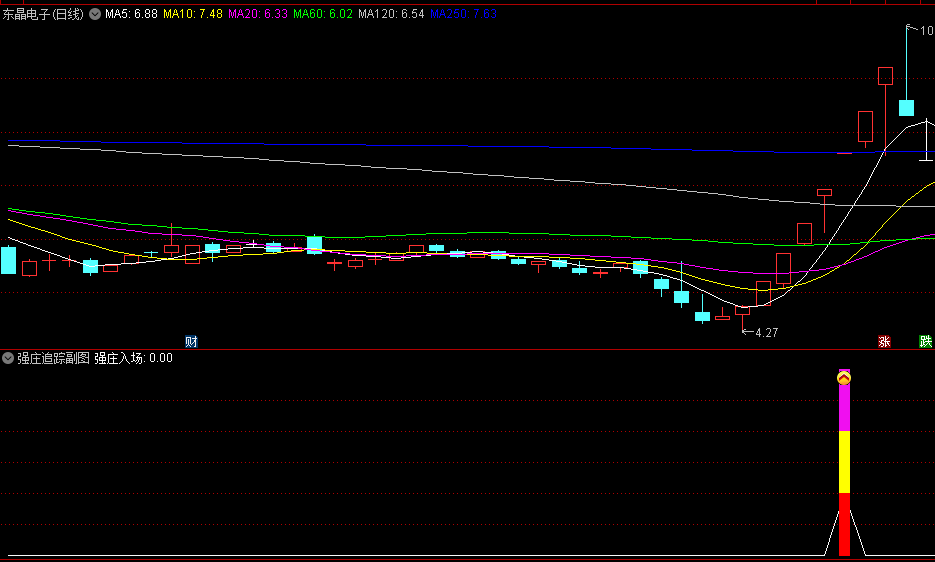Click the red 涨 marker icon
Viewport: 935px width, 562px height.
[884, 341]
